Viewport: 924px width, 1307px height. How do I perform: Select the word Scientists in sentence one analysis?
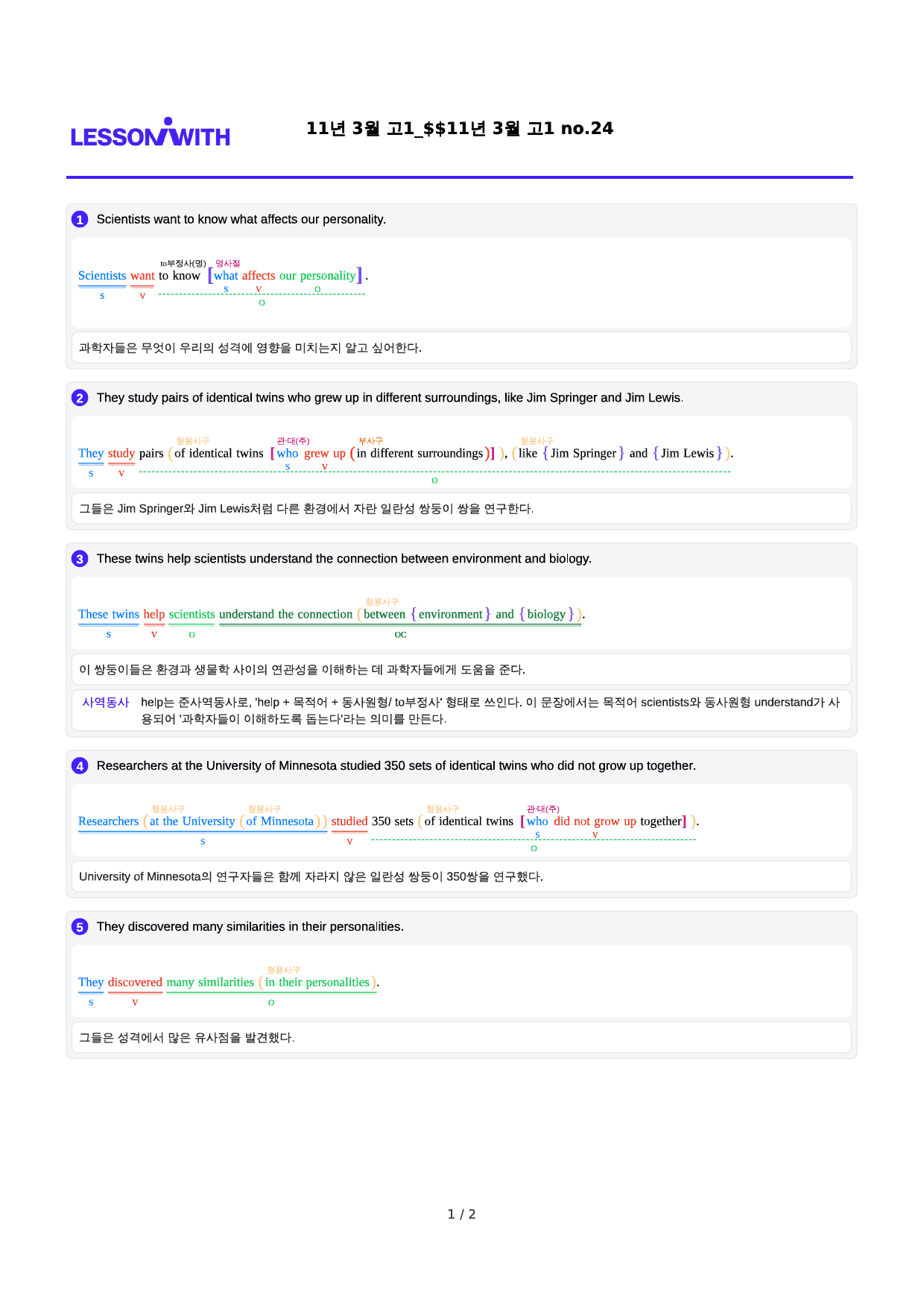[x=102, y=276]
